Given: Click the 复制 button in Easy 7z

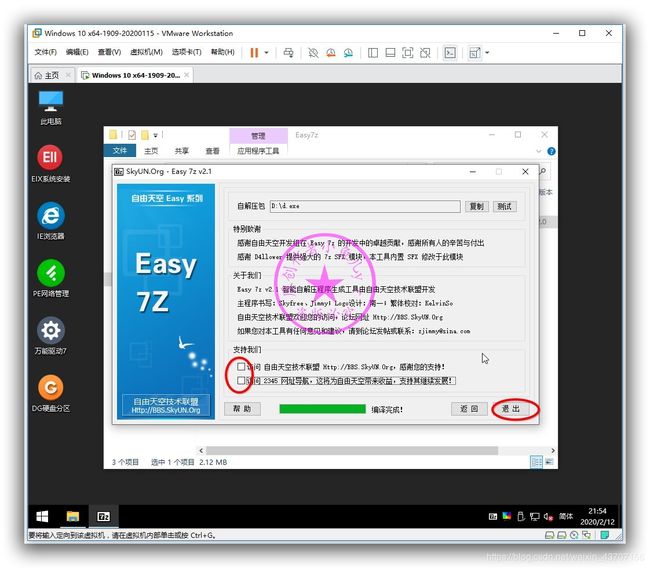Looking at the screenshot, I should (476, 206).
